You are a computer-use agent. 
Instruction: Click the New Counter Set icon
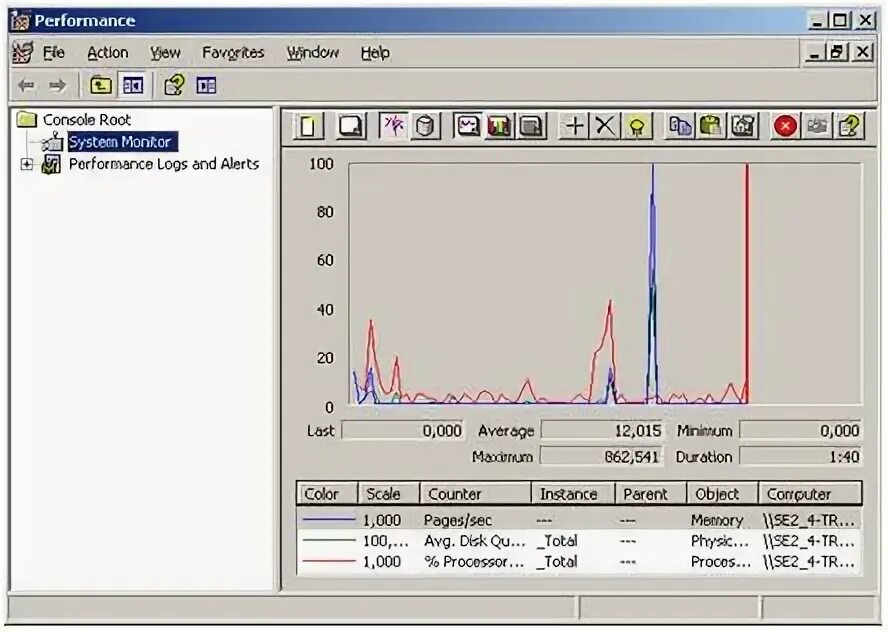309,126
